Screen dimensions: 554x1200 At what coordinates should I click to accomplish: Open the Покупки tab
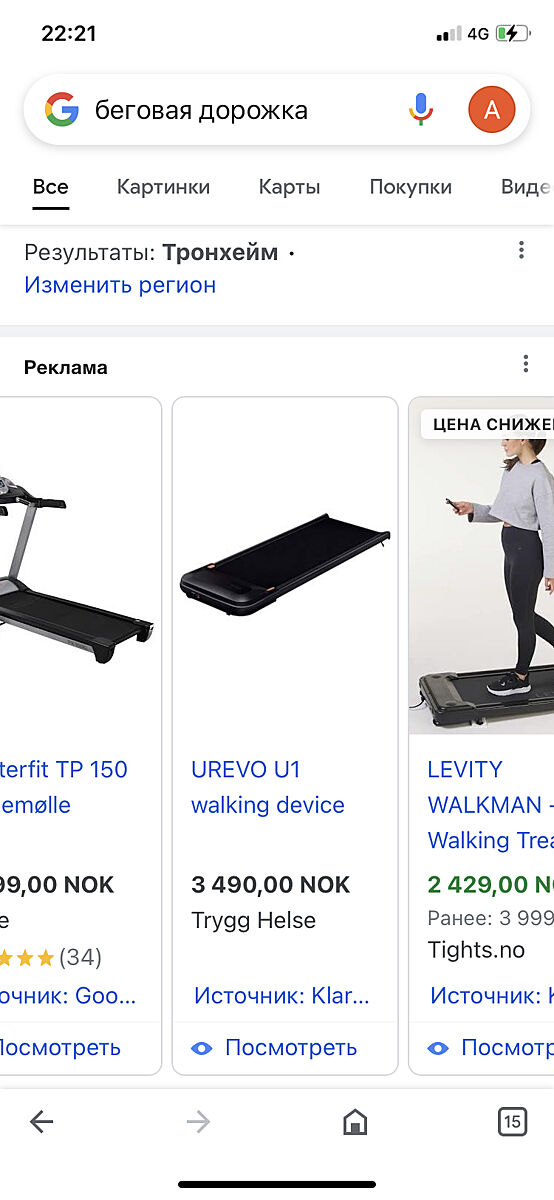(411, 187)
